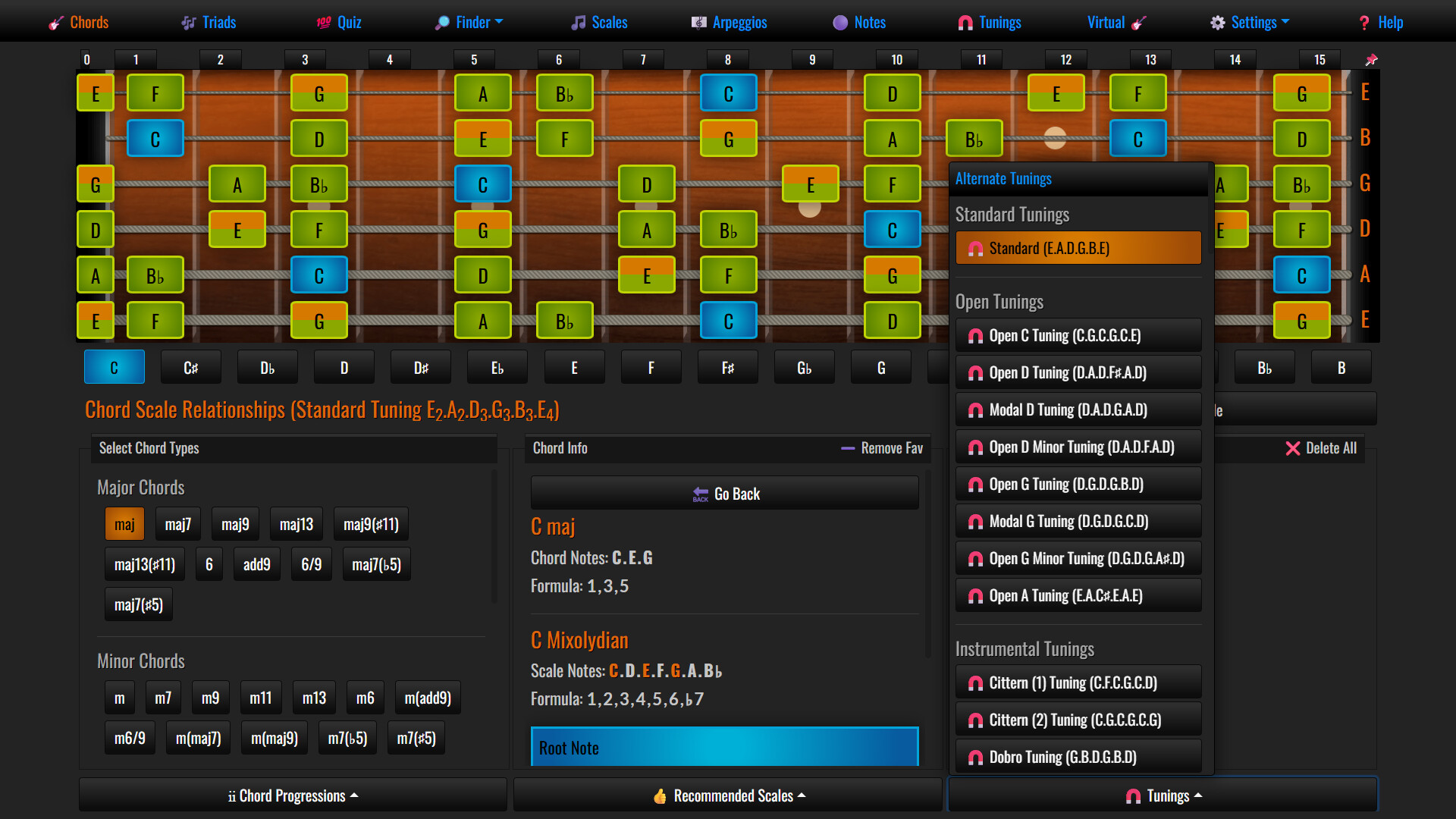Click the pushpin icon above fret 15
The height and width of the screenshot is (819, 1456).
point(1372,59)
